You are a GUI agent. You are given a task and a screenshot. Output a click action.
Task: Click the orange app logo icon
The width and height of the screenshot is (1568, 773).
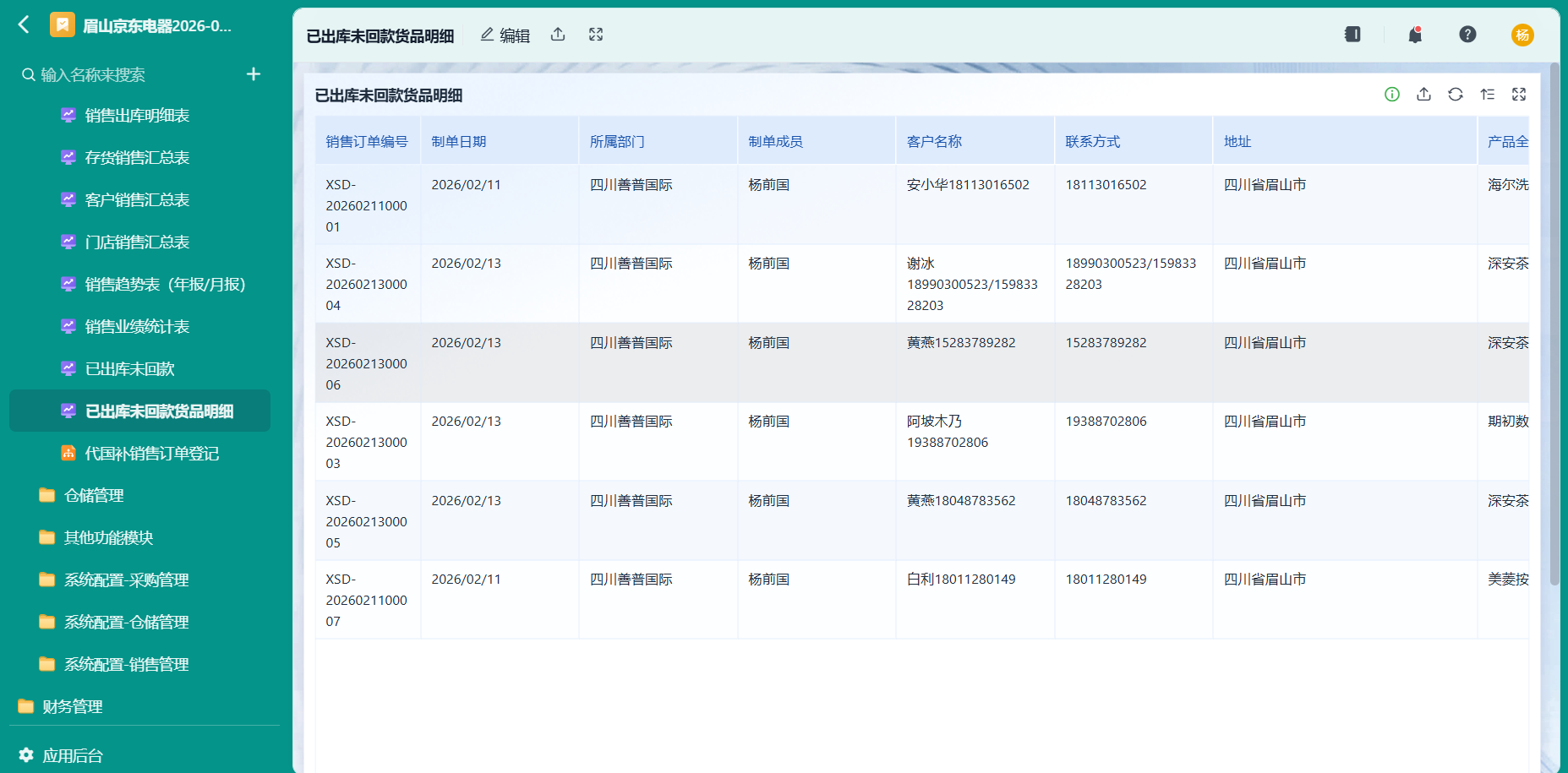click(x=62, y=25)
